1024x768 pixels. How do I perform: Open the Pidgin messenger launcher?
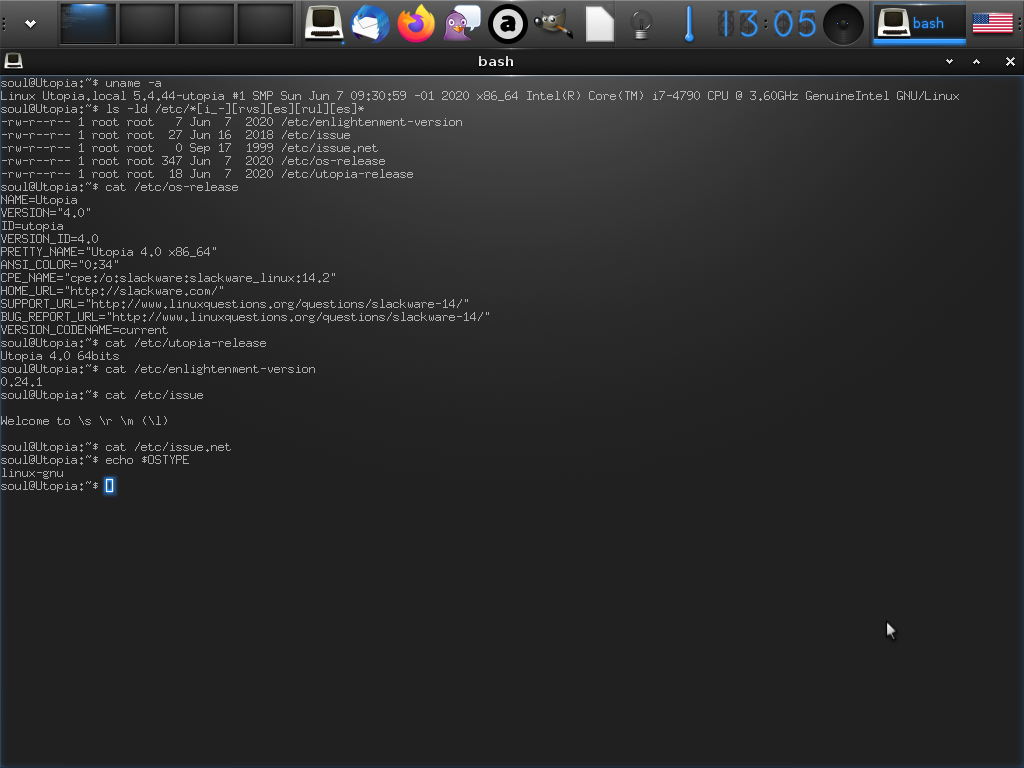[x=462, y=24]
